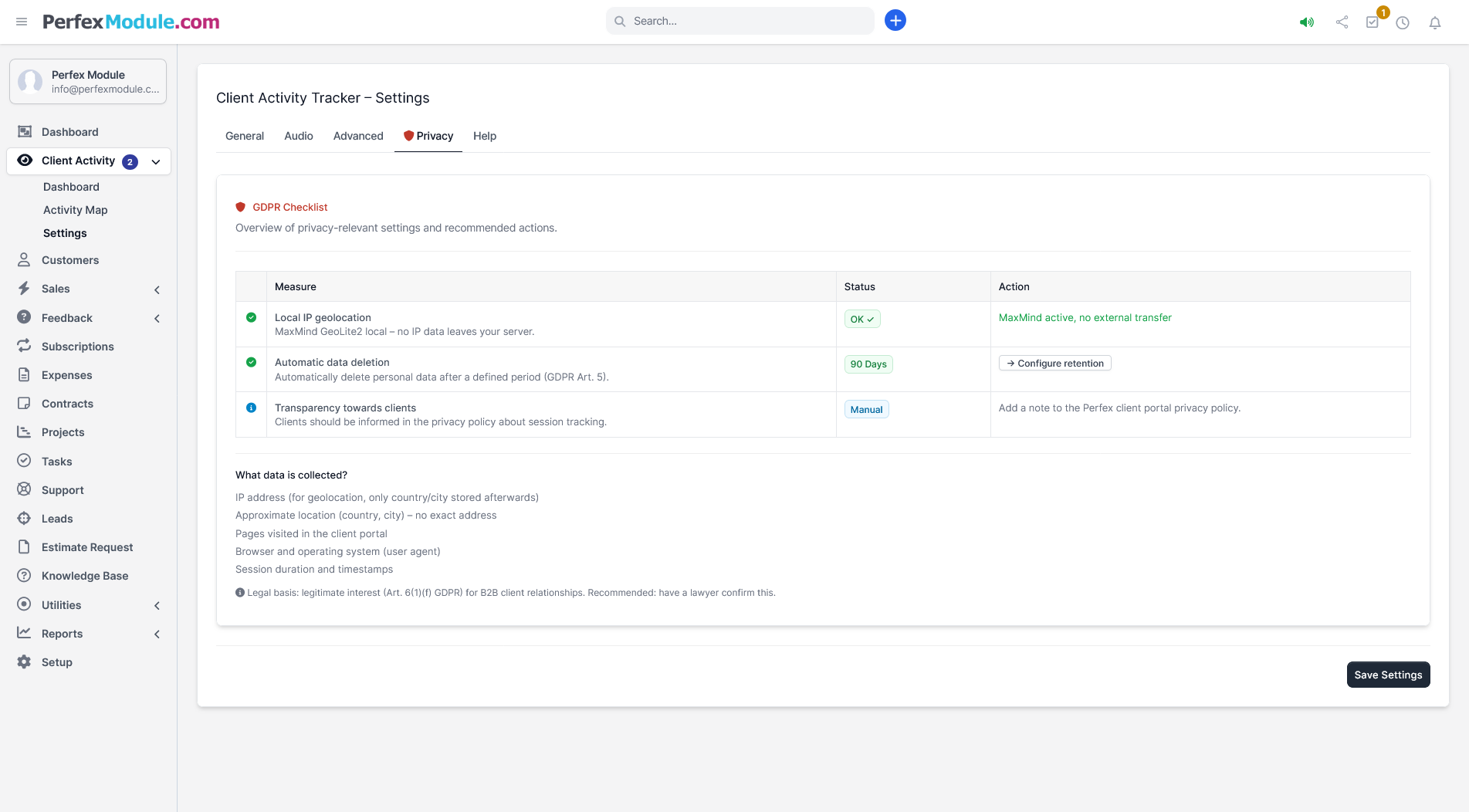Toggle the hamburger sidebar menu
Image resolution: width=1469 pixels, height=812 pixels.
coord(22,22)
